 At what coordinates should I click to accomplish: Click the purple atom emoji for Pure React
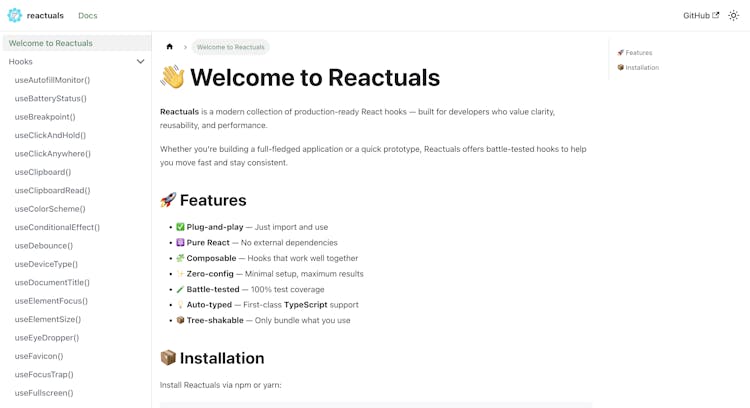tap(180, 243)
